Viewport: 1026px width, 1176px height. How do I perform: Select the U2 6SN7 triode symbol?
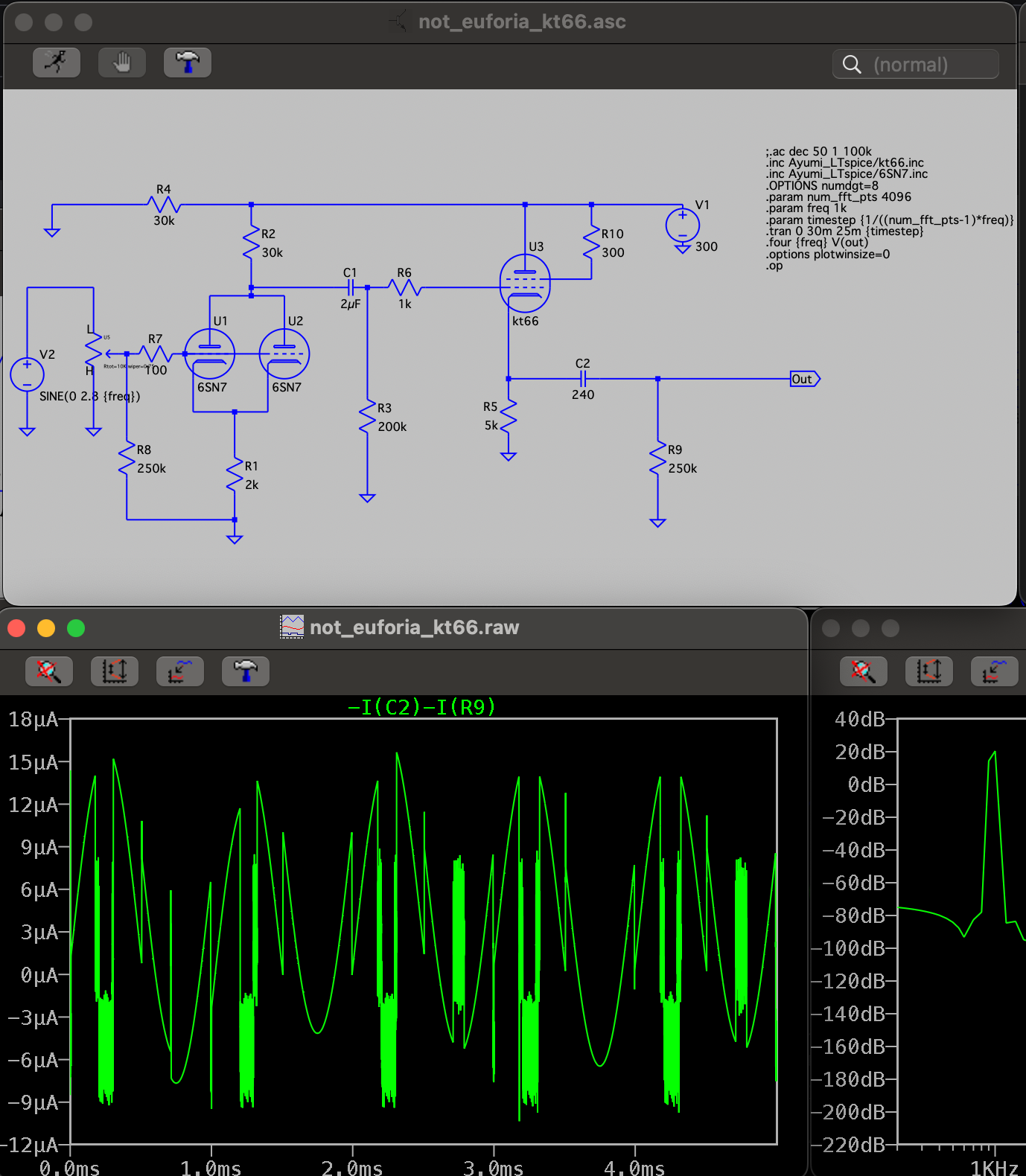(x=284, y=354)
